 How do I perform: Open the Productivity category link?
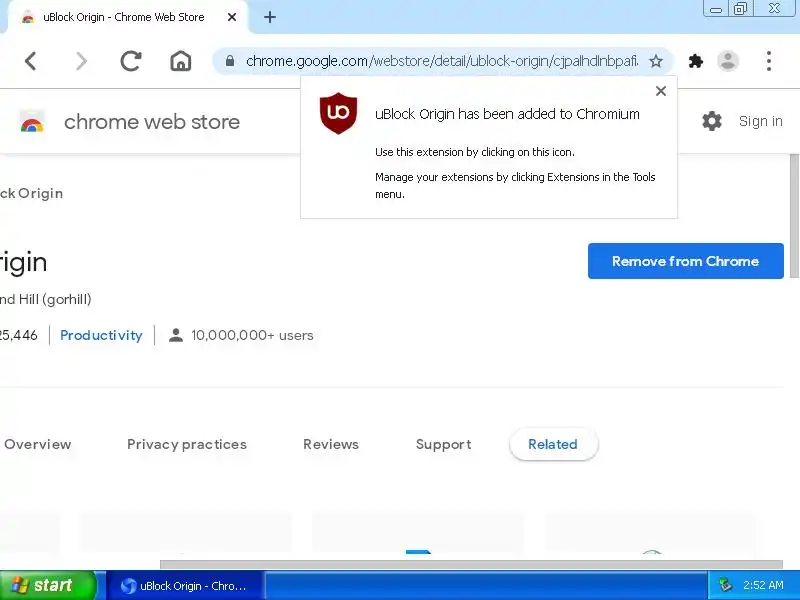click(101, 335)
